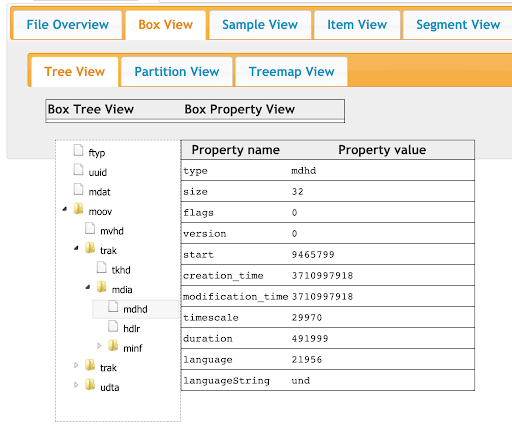This screenshot has width=512, height=430.
Task: Select the Box View tab
Action: coord(165,25)
